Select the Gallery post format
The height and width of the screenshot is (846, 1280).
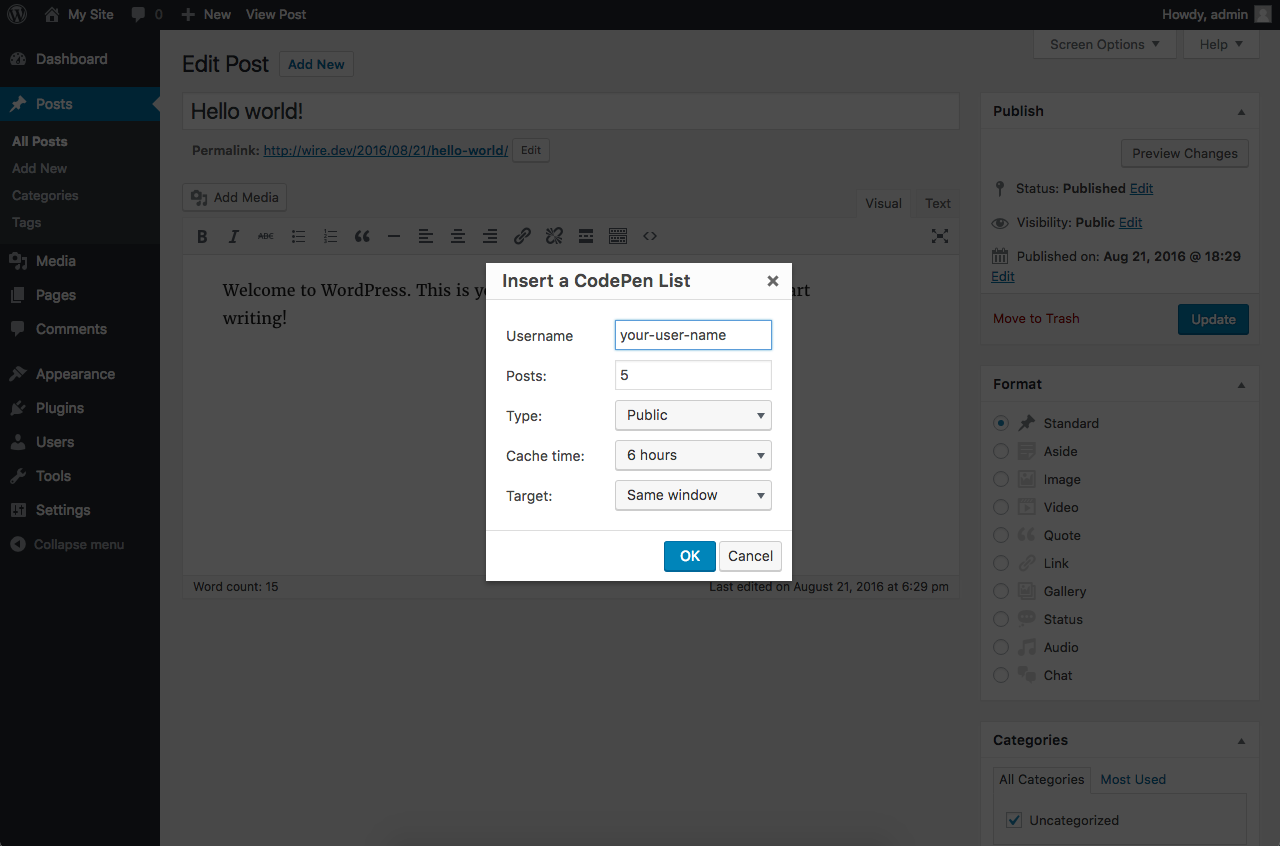coord(1001,591)
